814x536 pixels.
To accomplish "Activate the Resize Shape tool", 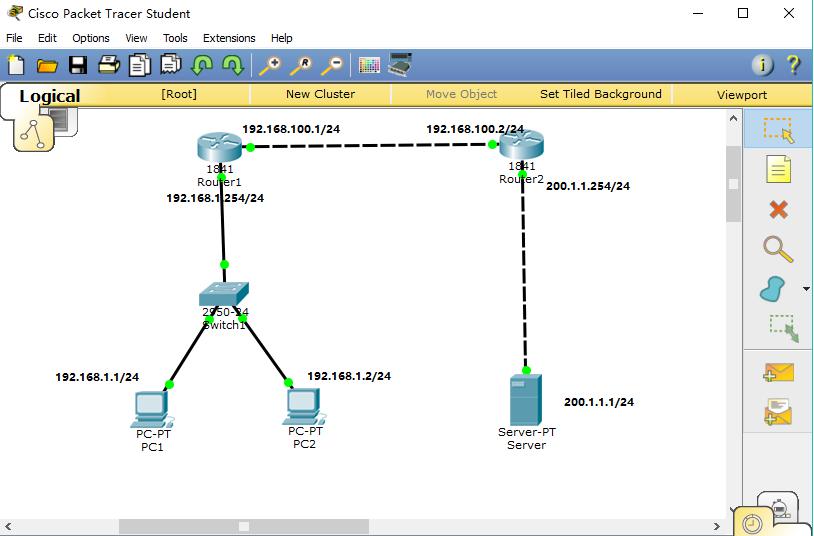I will (782, 327).
